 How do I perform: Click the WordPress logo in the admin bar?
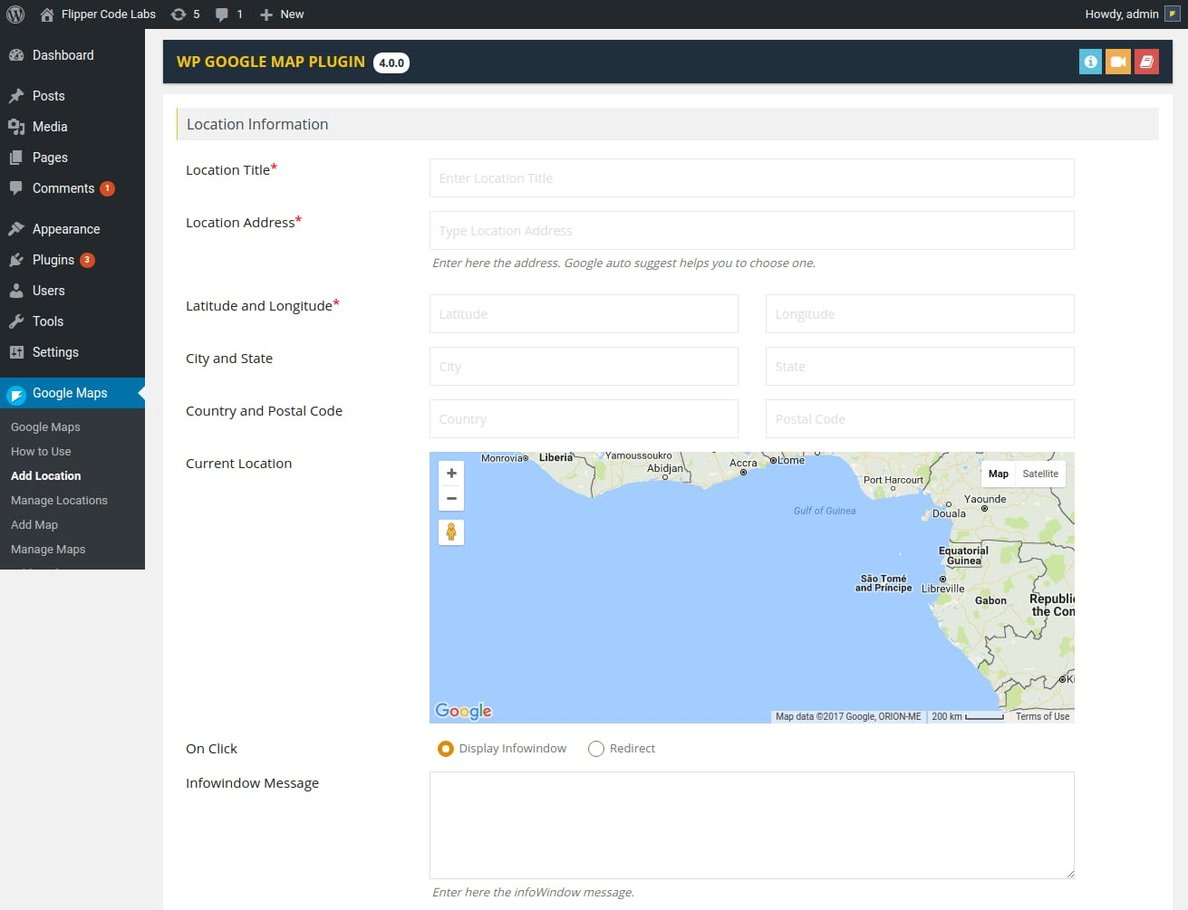coord(14,14)
